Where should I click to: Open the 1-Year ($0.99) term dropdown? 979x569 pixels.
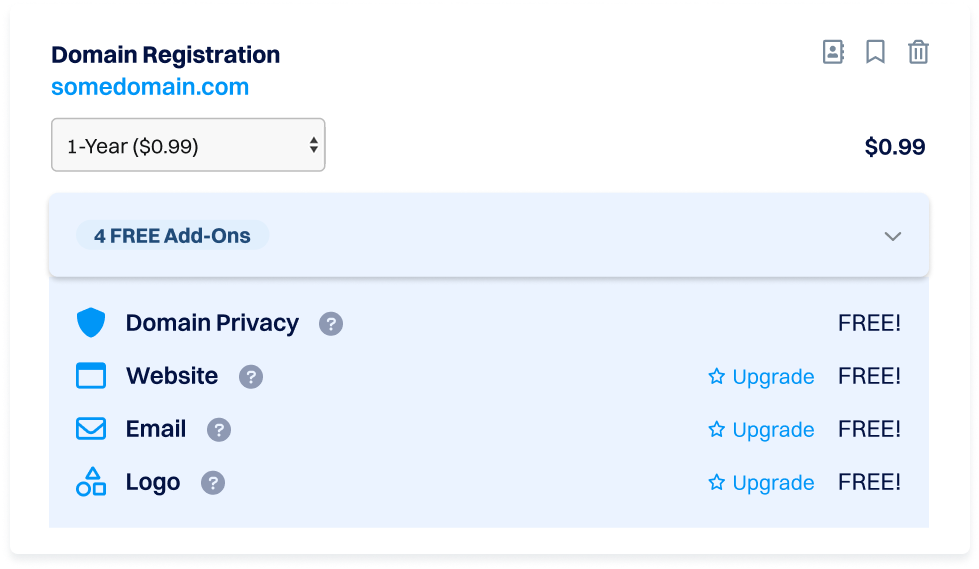pos(188,146)
